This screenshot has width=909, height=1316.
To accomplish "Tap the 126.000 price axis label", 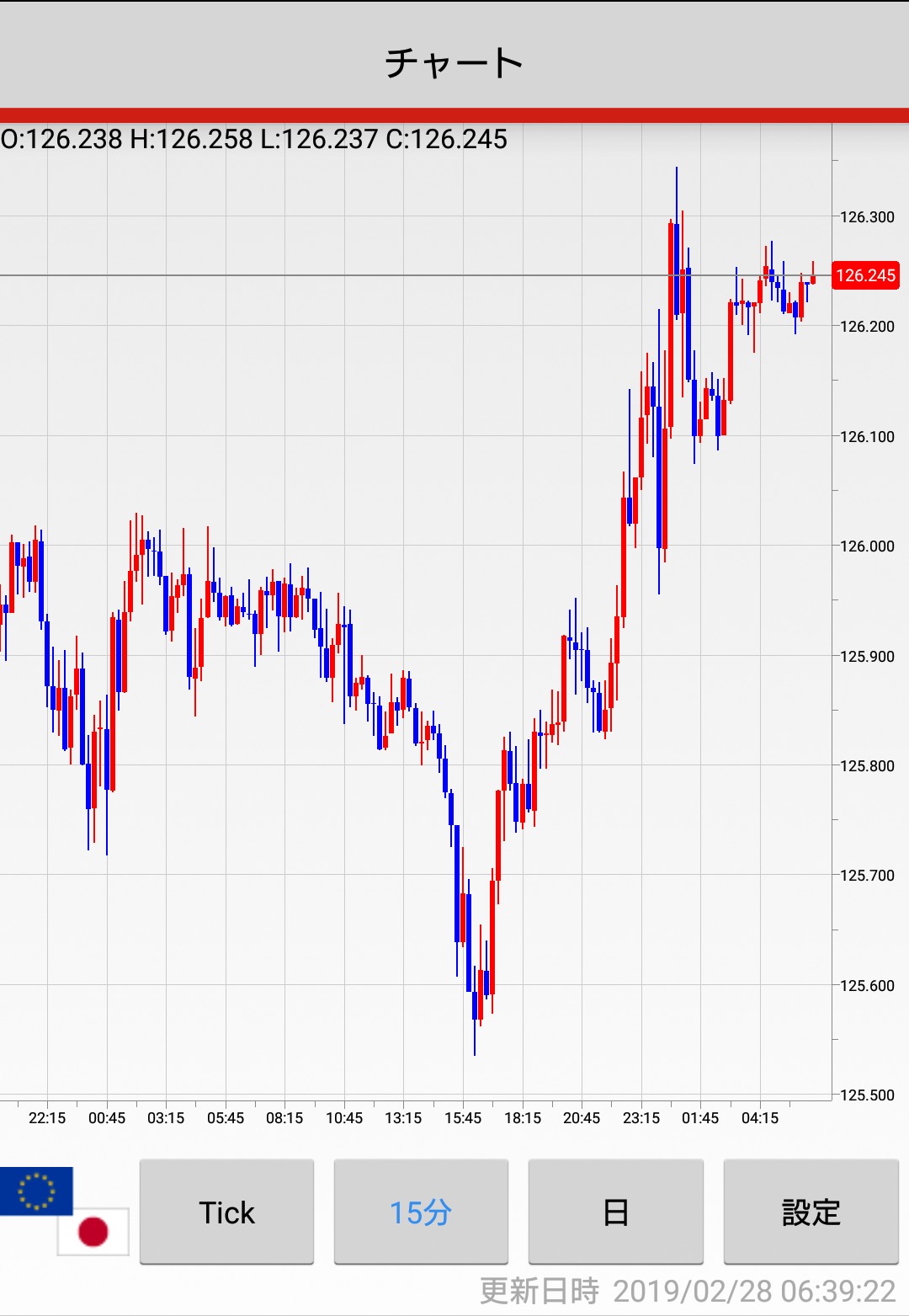I will tap(867, 546).
